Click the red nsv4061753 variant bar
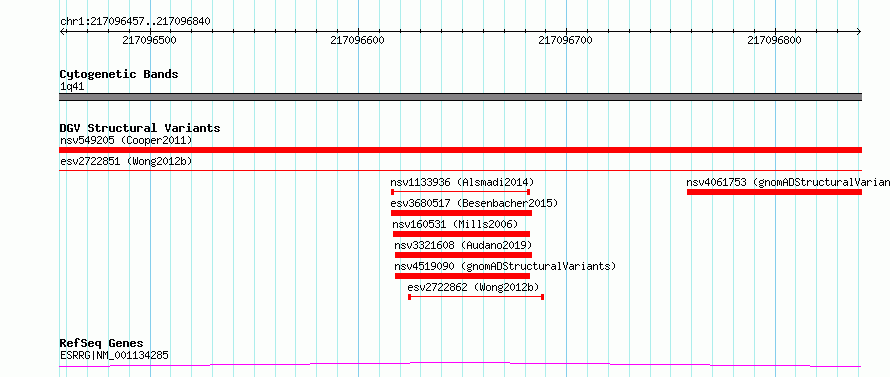The image size is (890, 377). (774, 192)
